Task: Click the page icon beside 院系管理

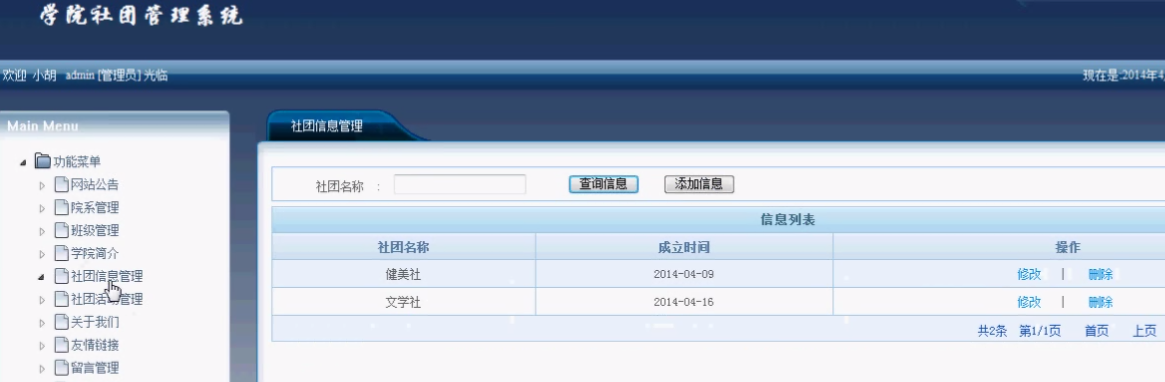Action: [x=62, y=208]
